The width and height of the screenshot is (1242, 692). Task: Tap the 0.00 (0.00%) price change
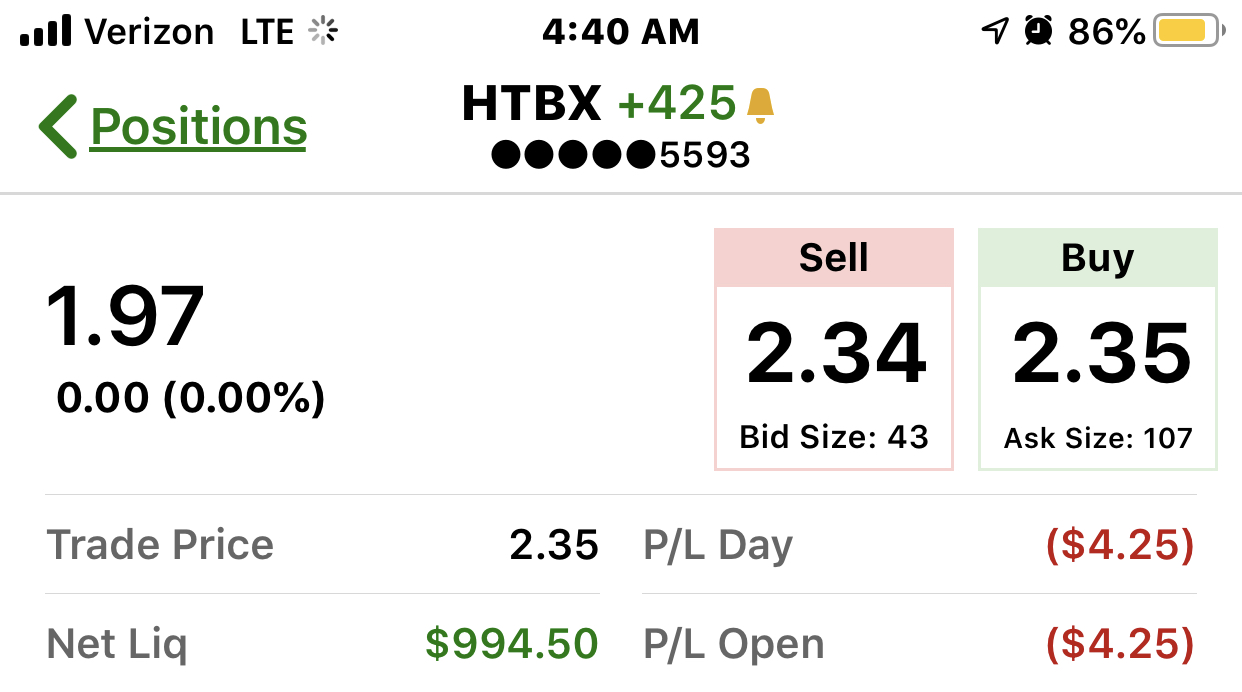[191, 398]
